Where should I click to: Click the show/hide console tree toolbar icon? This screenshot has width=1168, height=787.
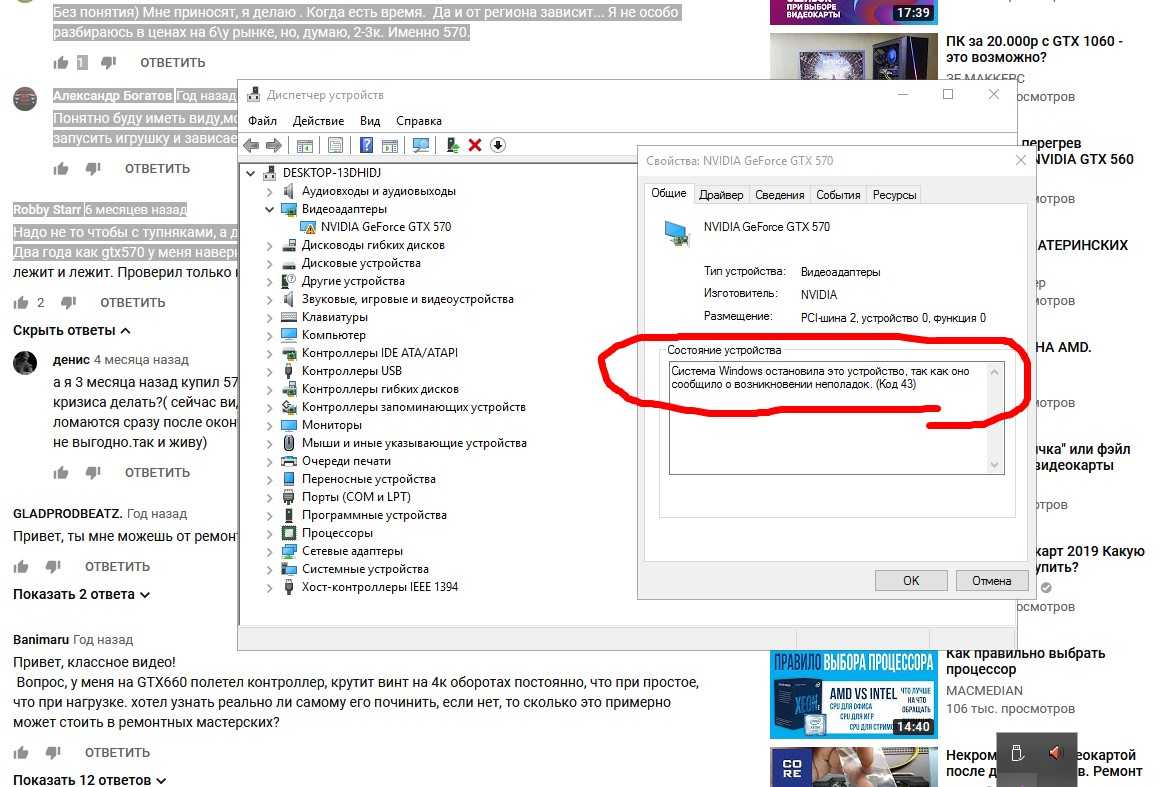pos(304,146)
